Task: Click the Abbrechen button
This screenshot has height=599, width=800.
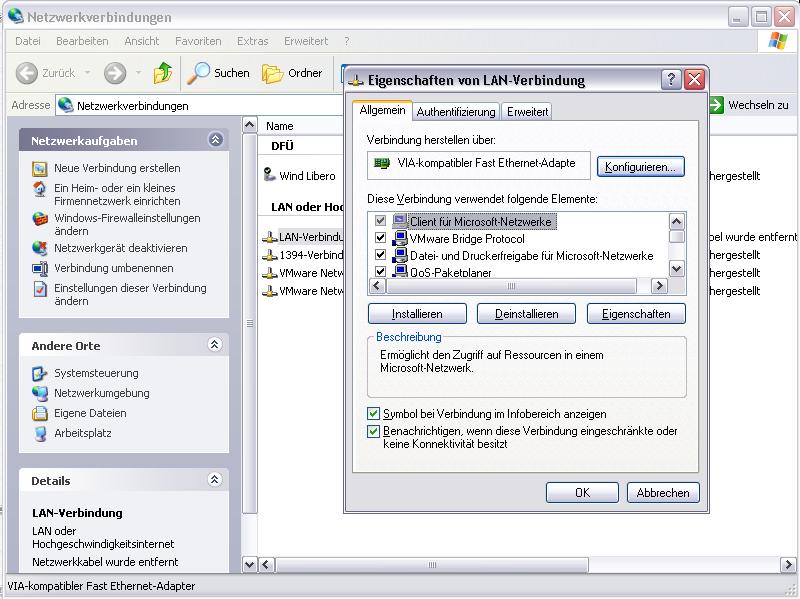Action: [663, 493]
